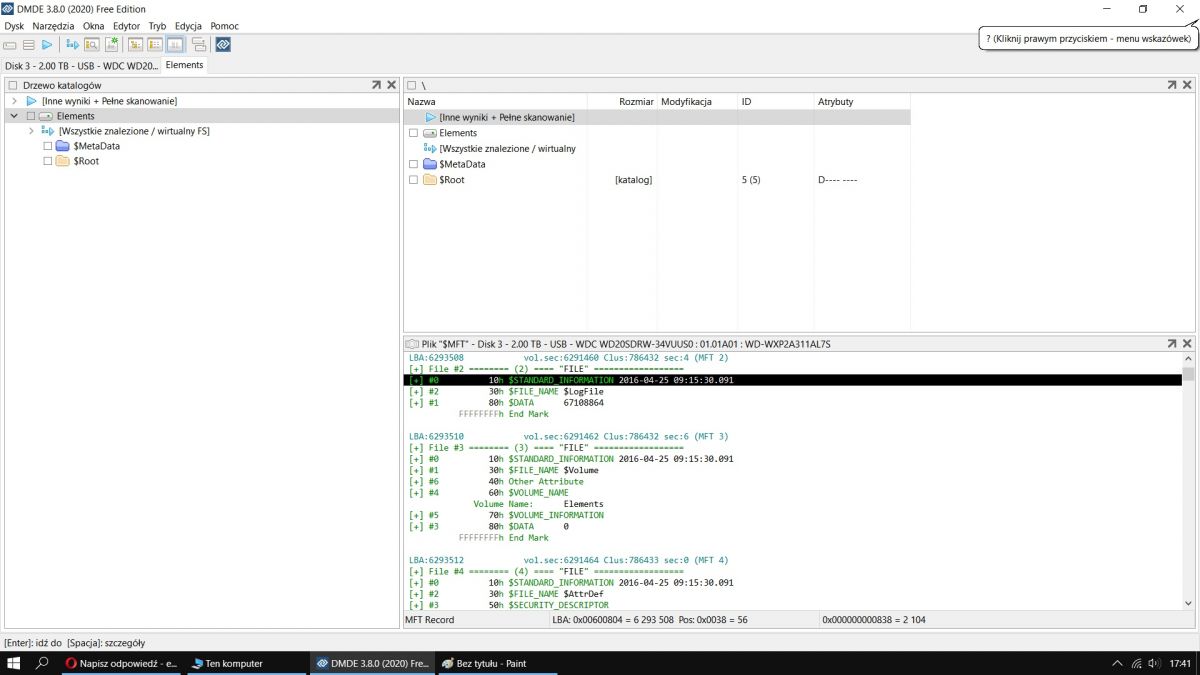The image size is (1200, 675).
Task: Close the $MFT editor panel
Action: pyautogui.click(x=1187, y=343)
